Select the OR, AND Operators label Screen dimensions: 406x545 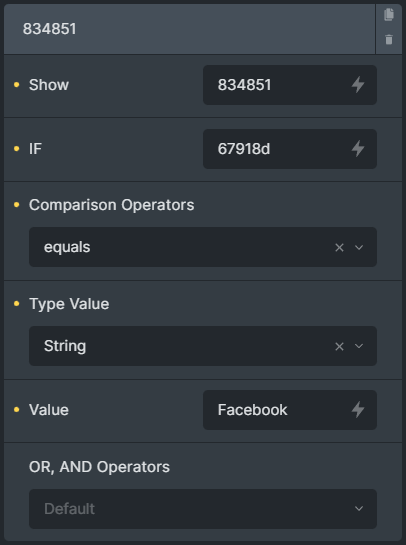99,467
